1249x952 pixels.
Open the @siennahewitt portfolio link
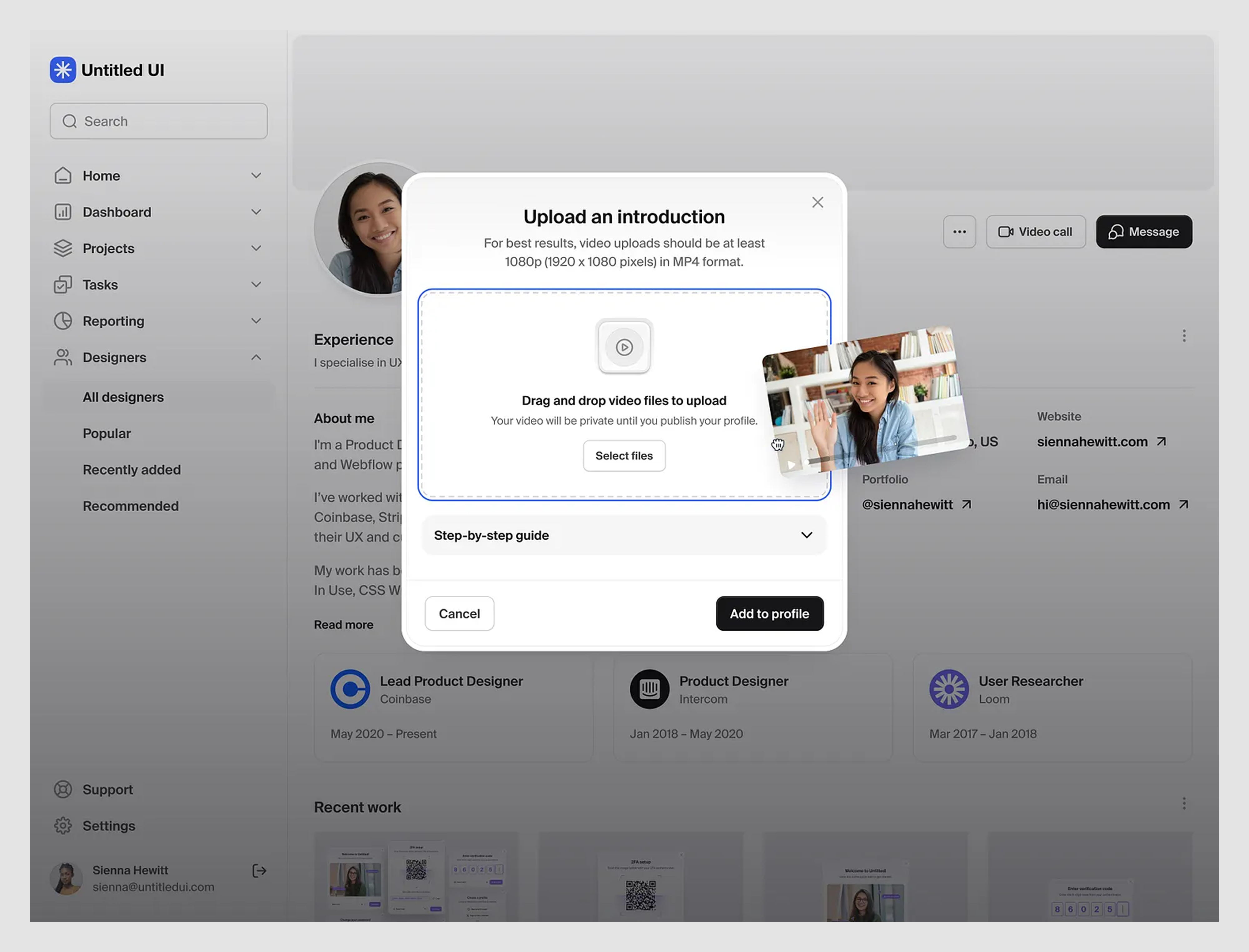click(x=907, y=504)
